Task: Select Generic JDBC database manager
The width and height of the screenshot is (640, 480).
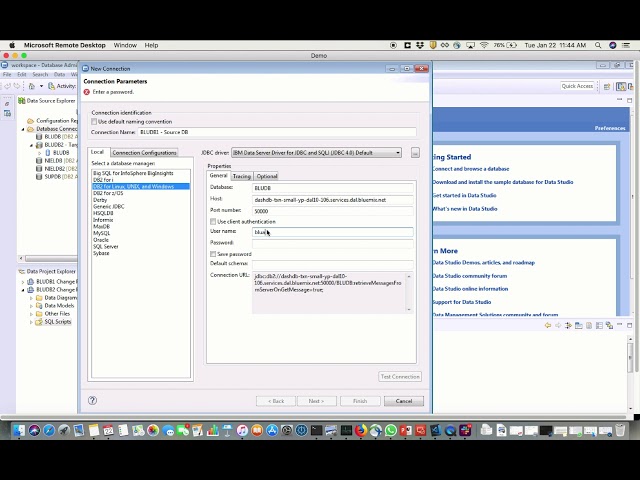Action: click(109, 207)
